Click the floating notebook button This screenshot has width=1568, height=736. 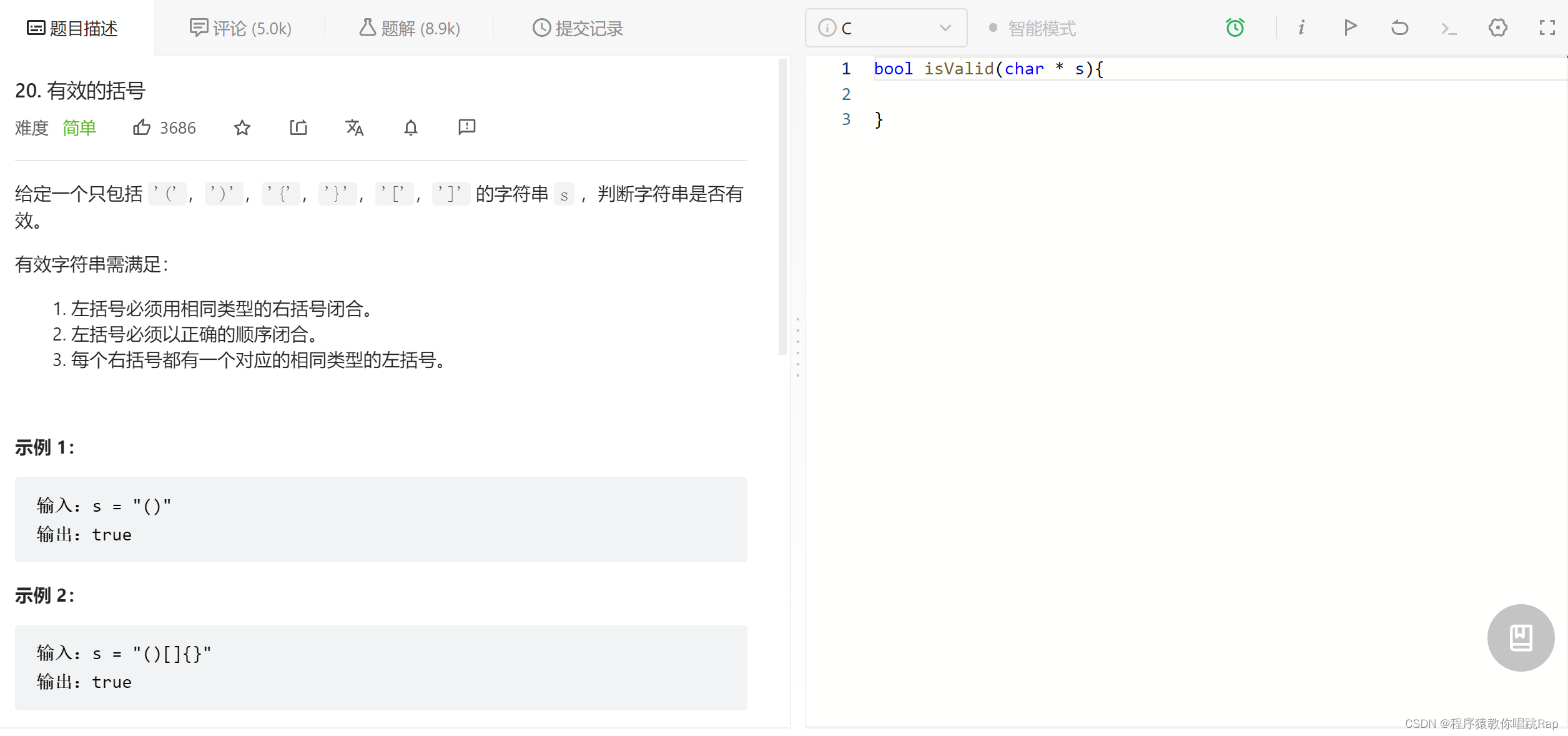tap(1521, 637)
